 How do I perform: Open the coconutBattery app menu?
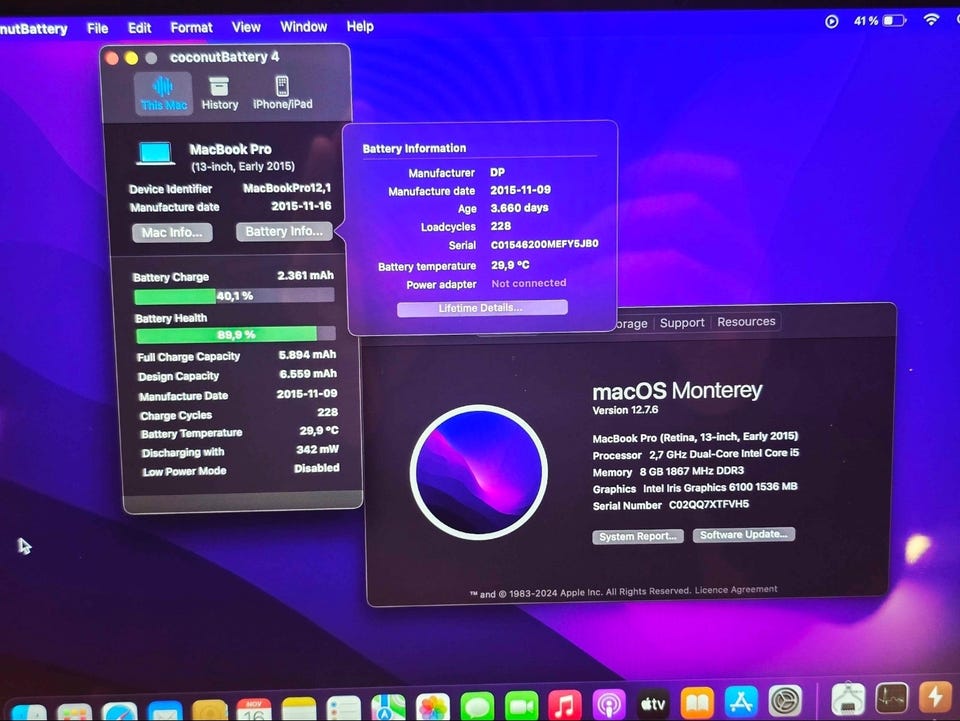tap(33, 29)
